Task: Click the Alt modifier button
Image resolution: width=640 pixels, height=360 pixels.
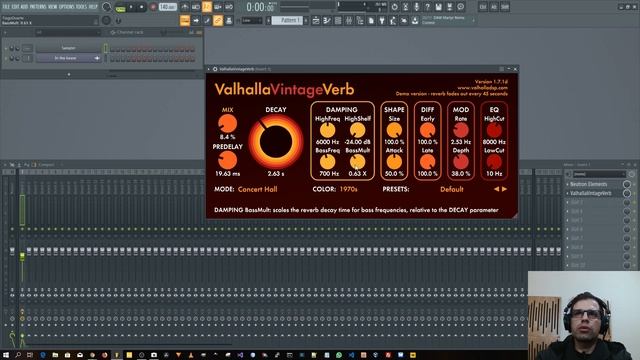Action: pos(494,7)
